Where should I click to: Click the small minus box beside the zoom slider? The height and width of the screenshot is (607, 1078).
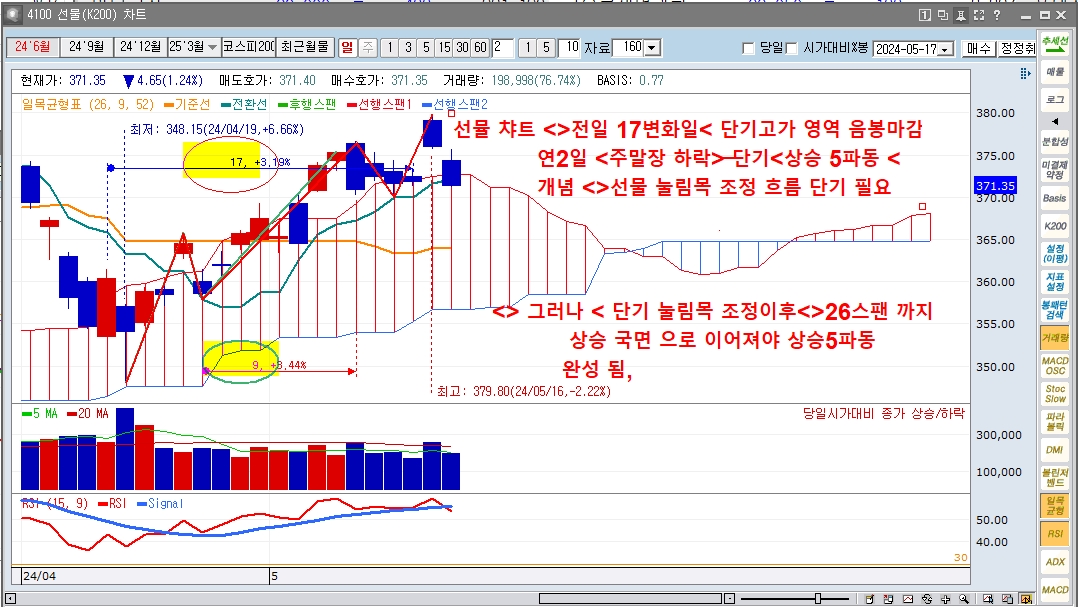point(730,599)
